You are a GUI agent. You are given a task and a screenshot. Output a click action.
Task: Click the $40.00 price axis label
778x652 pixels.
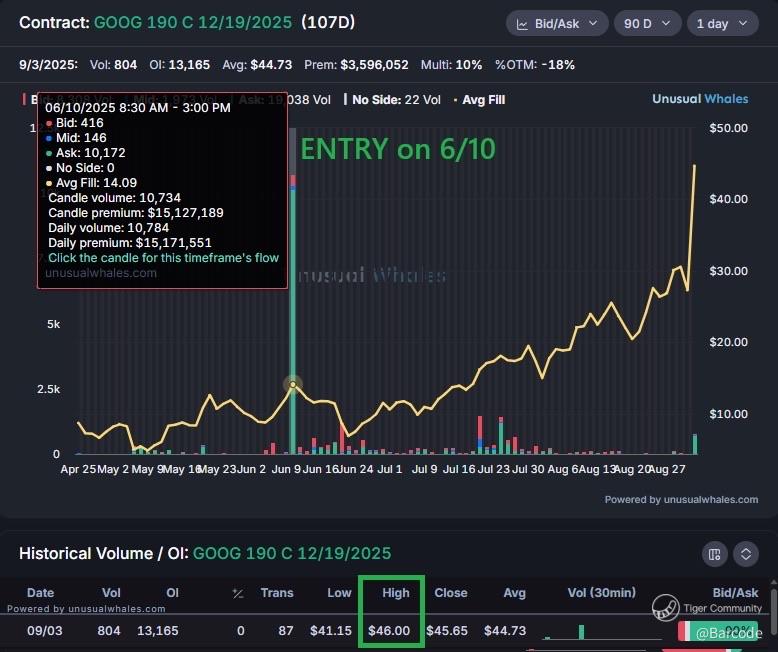point(728,199)
